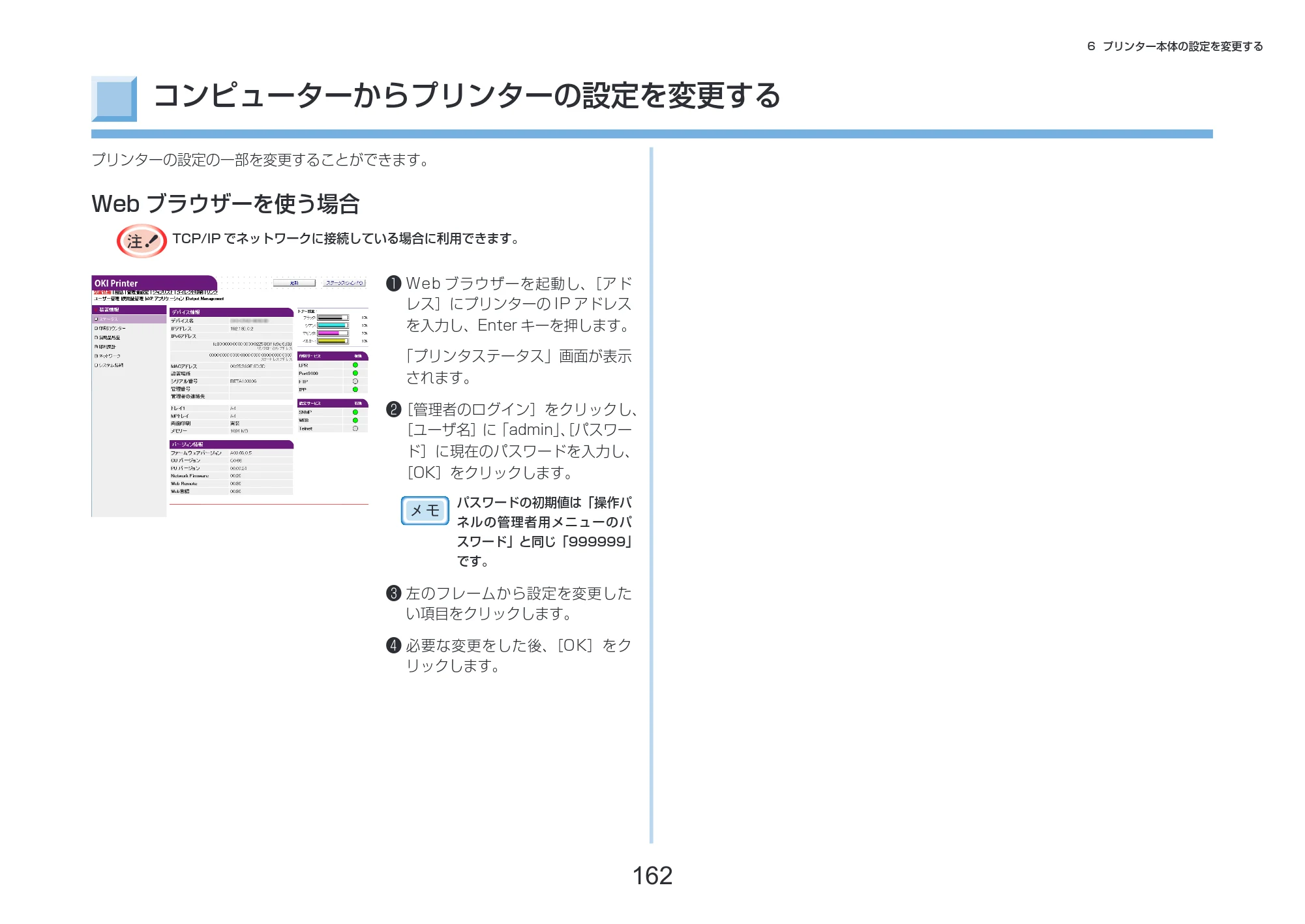Click the バージョン情報 section header
Image resolution: width=1305 pixels, height=924 pixels.
232,445
